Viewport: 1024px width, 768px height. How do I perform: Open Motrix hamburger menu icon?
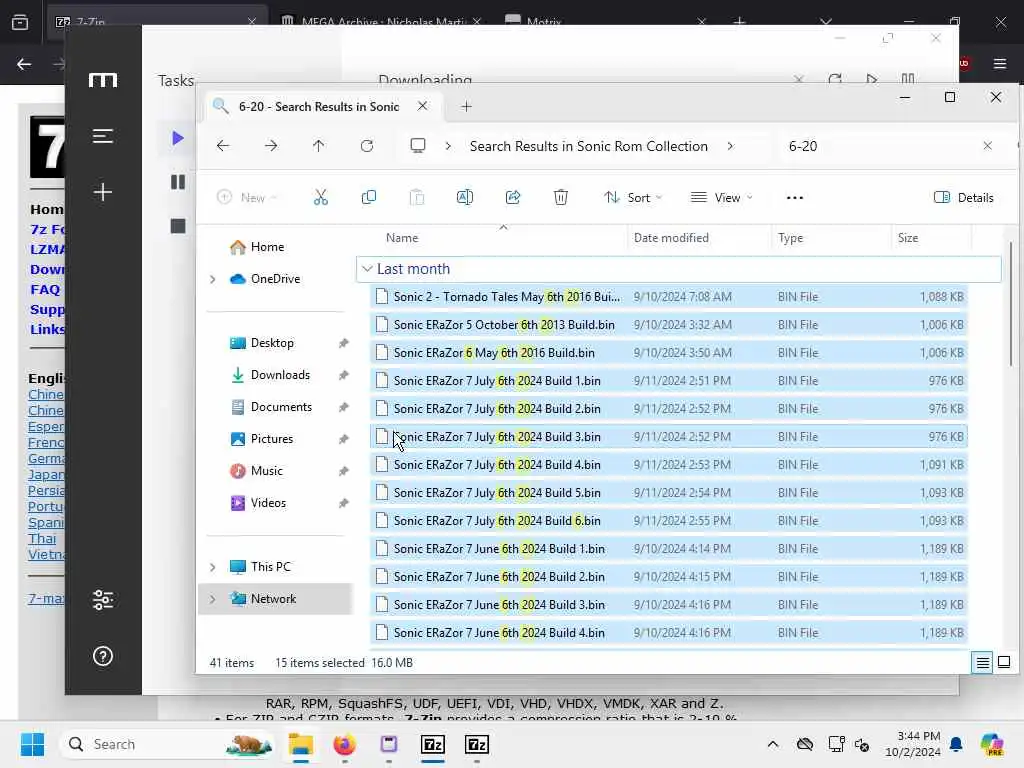click(x=103, y=136)
